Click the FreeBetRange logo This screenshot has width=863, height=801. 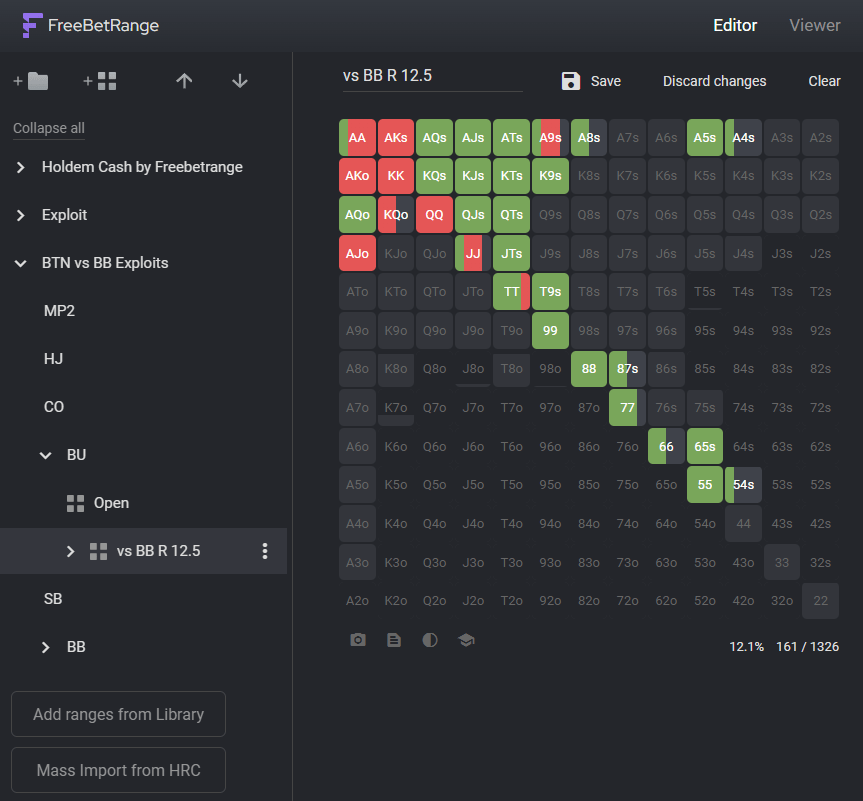(90, 25)
